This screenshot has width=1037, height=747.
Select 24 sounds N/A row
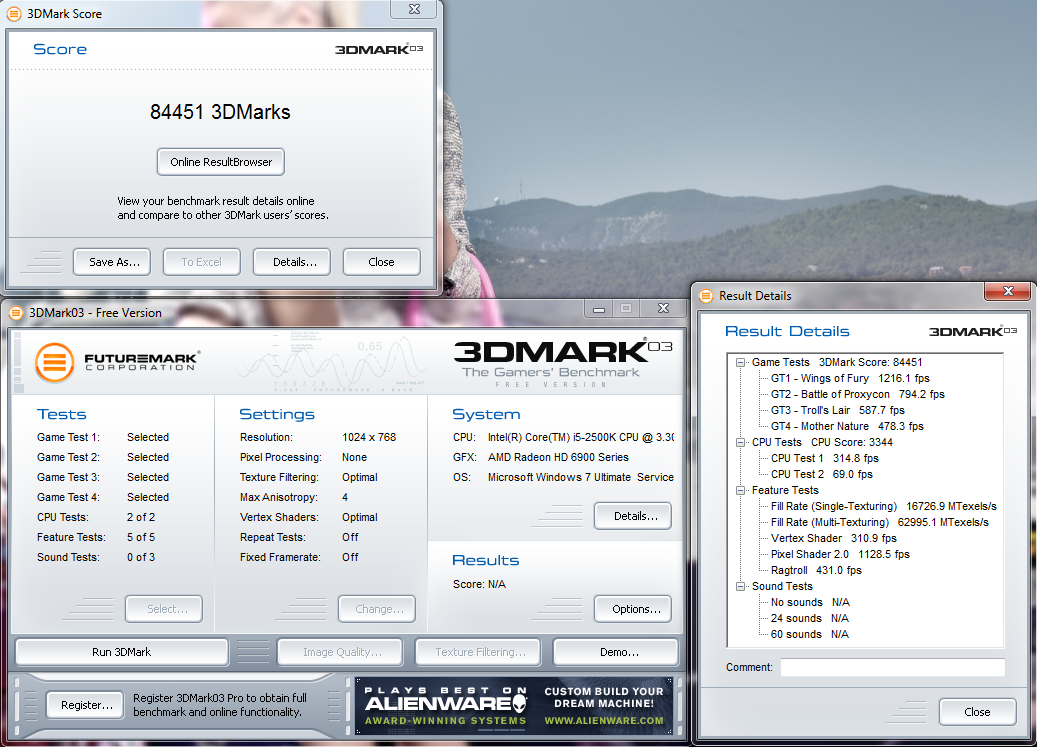tap(809, 618)
